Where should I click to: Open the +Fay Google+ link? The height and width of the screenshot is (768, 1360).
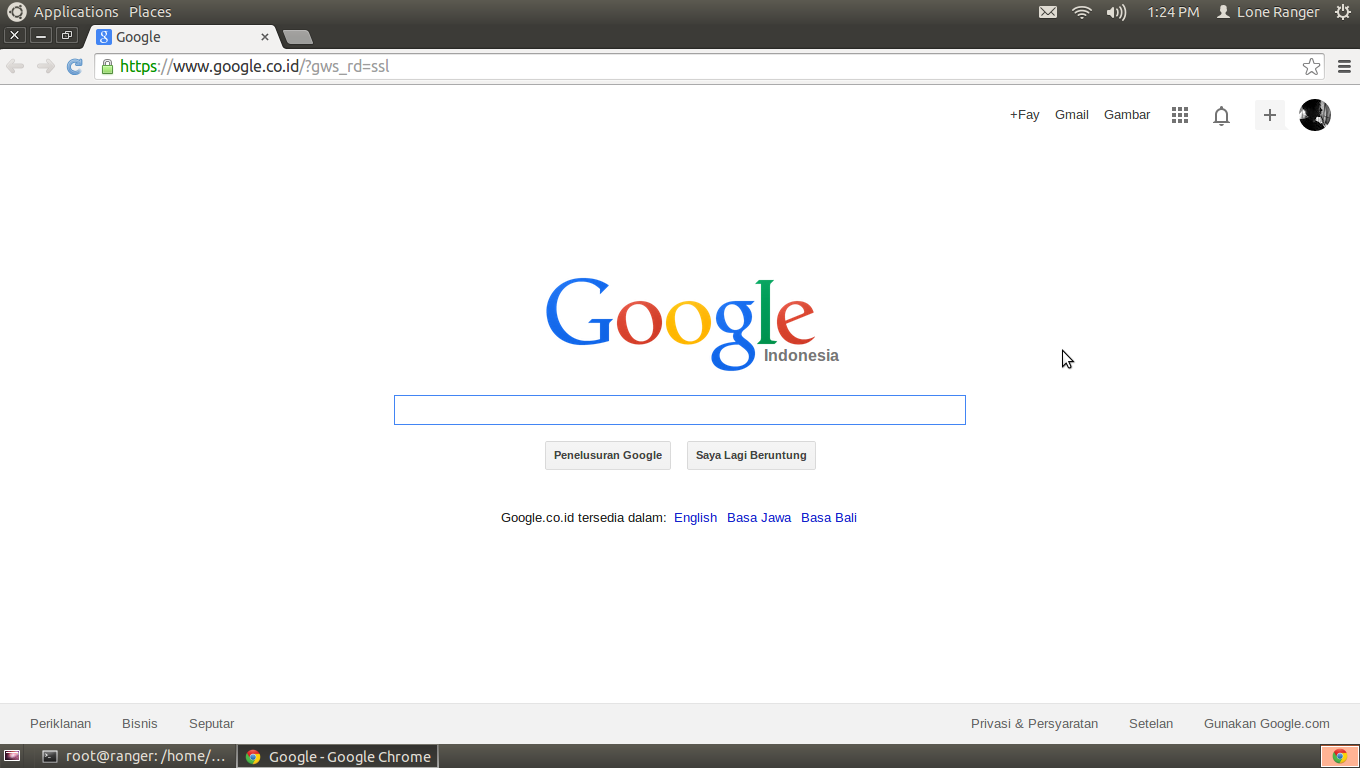click(1024, 115)
